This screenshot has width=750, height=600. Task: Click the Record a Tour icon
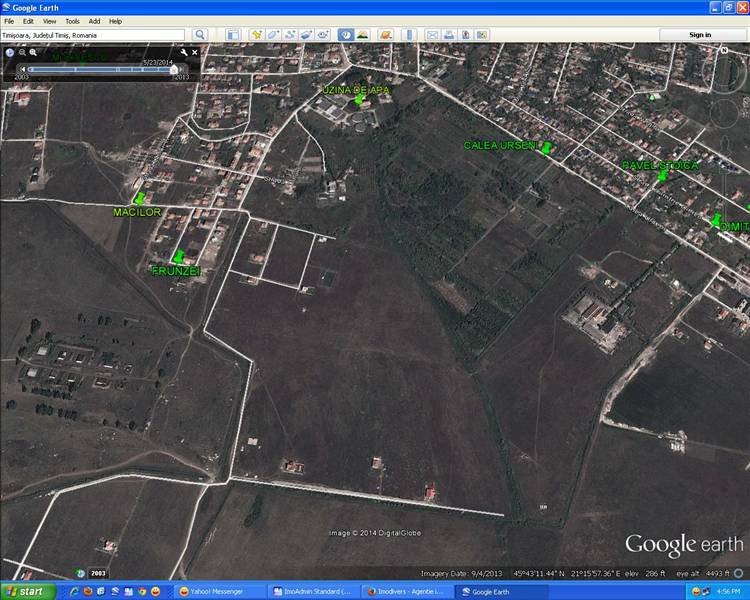pos(322,35)
